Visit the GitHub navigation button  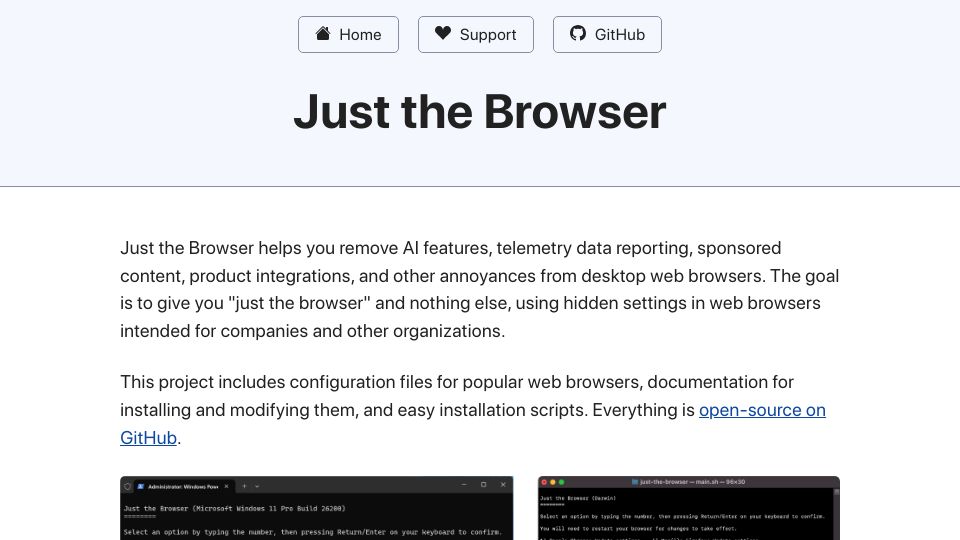point(607,34)
